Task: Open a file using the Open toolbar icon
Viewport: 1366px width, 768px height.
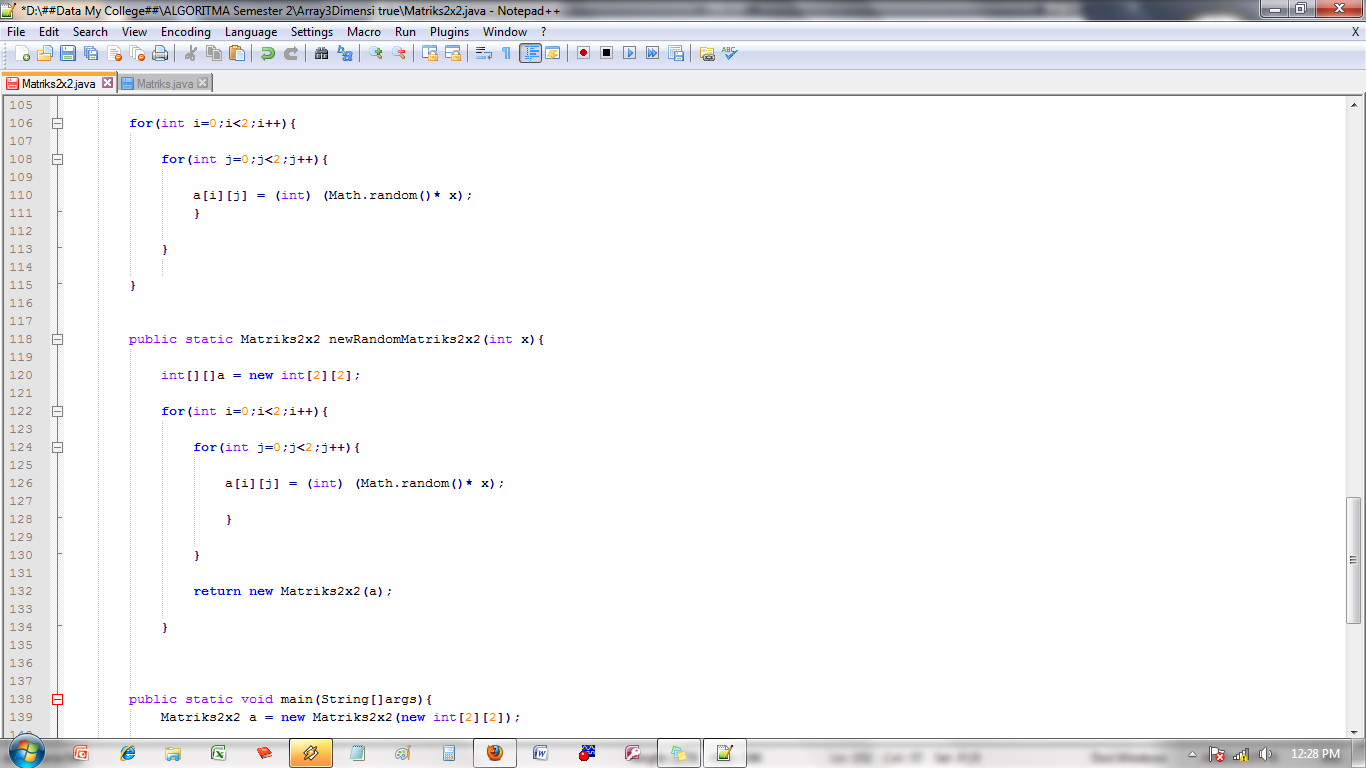Action: [x=47, y=53]
